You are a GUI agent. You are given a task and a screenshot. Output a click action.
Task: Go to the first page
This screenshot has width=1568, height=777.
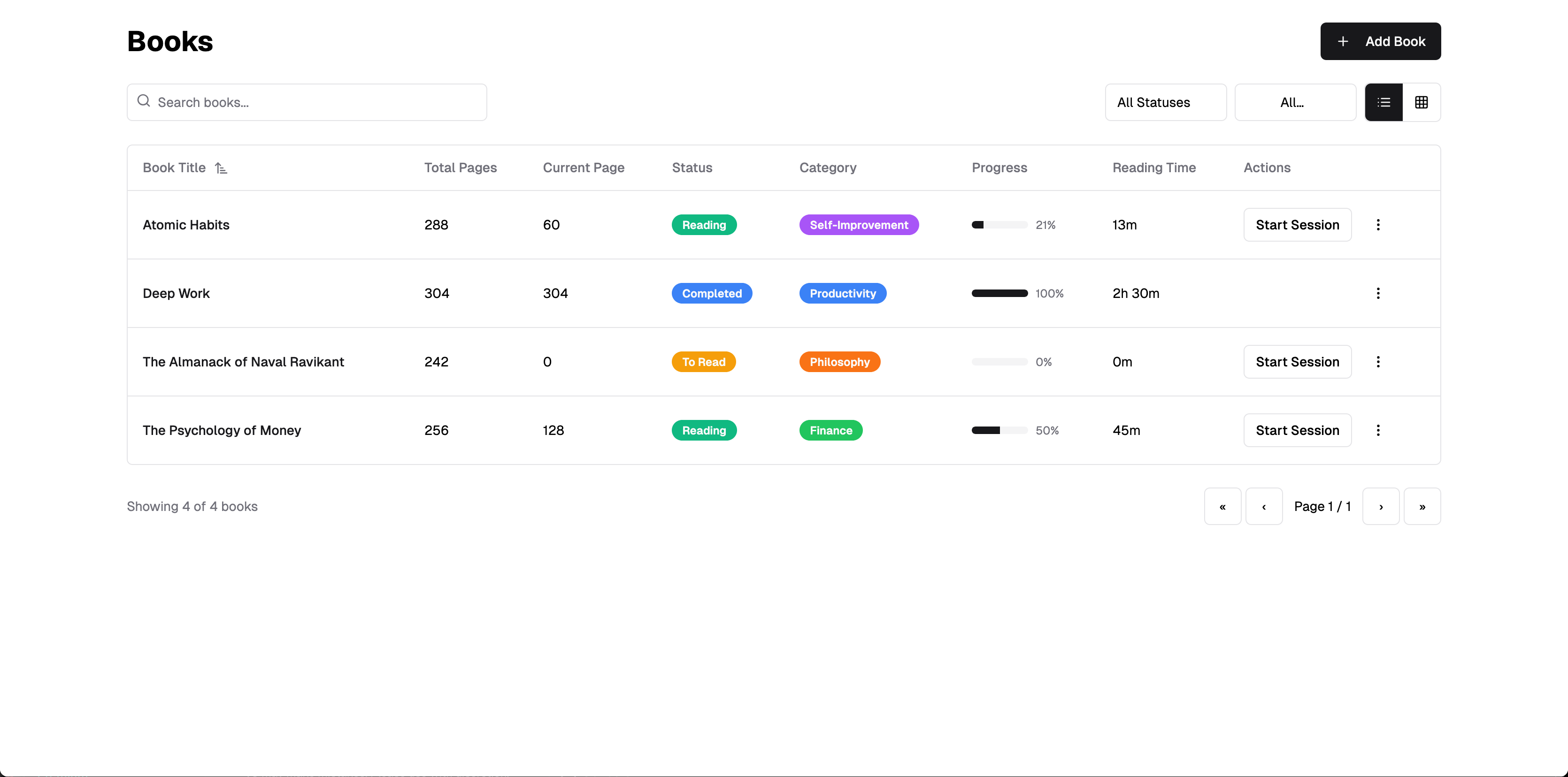coord(1222,506)
